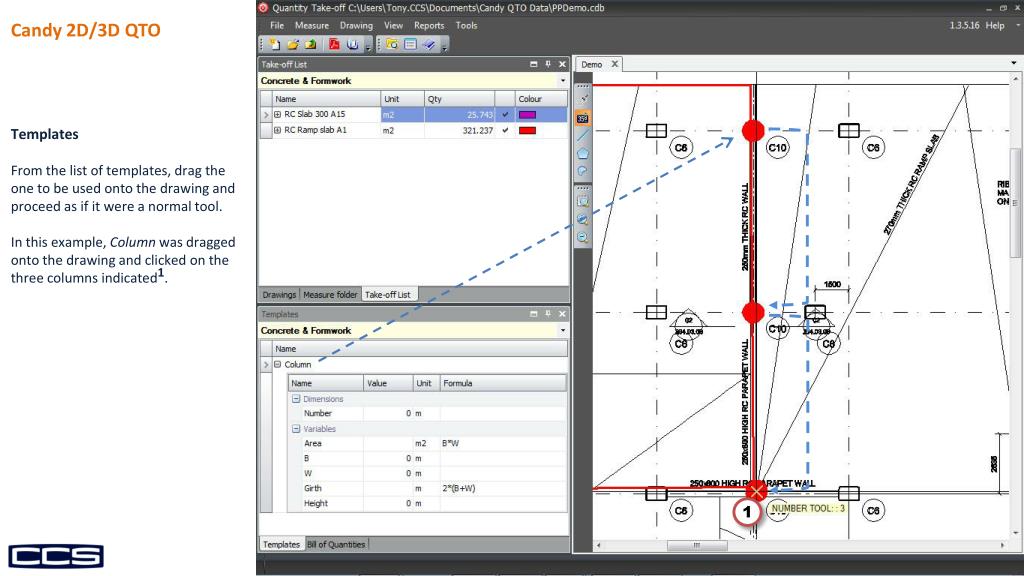Open Concrete & Formwork dropdown in Templates
The image size is (1024, 576).
[563, 330]
